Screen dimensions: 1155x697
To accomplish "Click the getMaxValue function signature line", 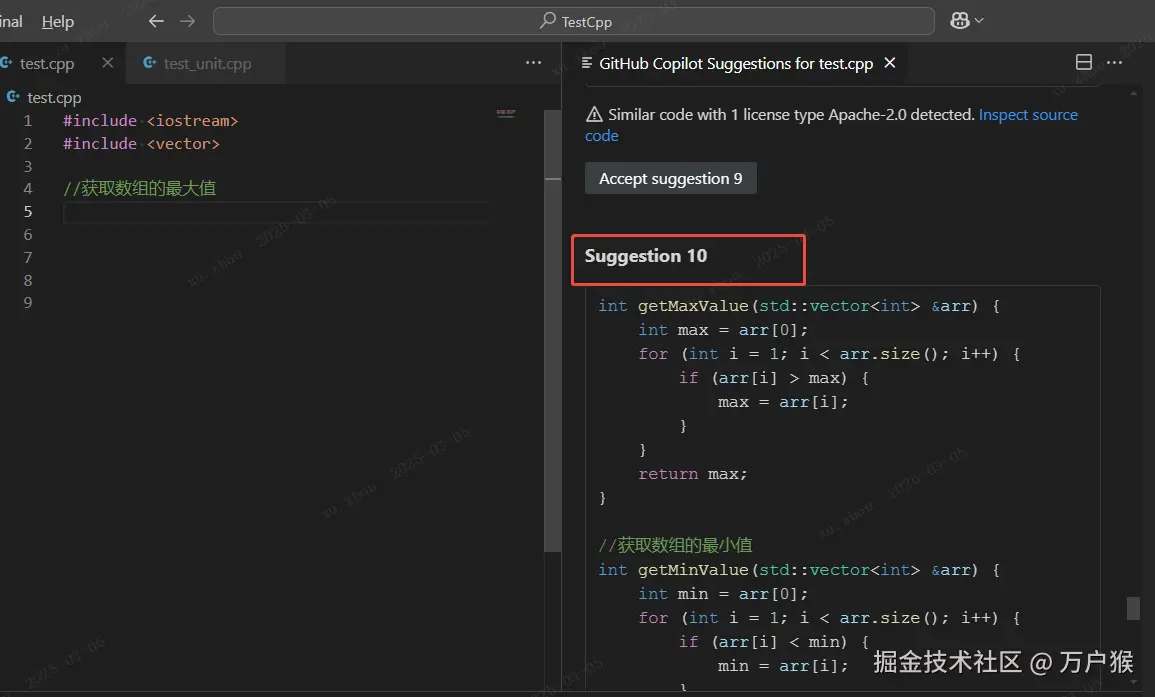I will point(798,306).
